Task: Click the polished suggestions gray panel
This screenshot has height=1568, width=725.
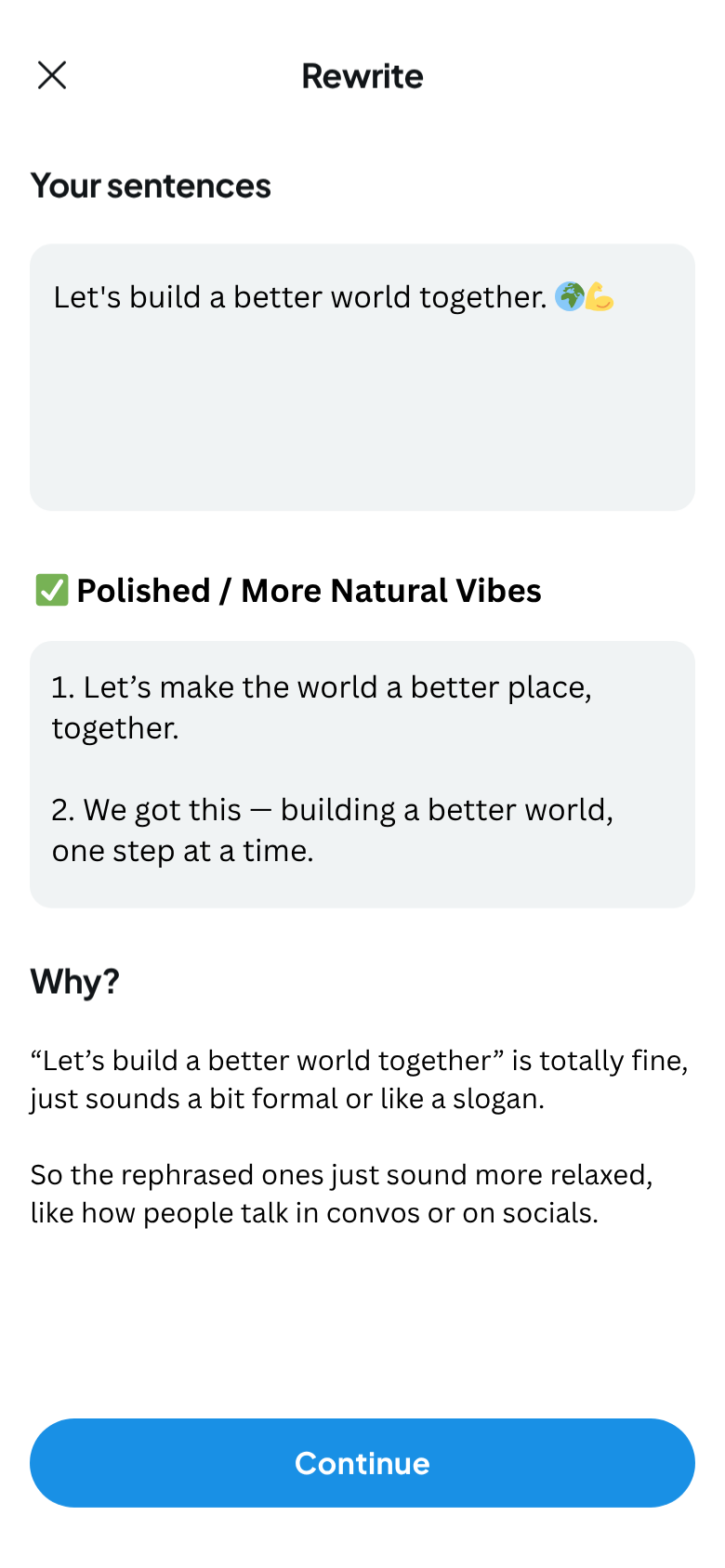Action: click(362, 775)
